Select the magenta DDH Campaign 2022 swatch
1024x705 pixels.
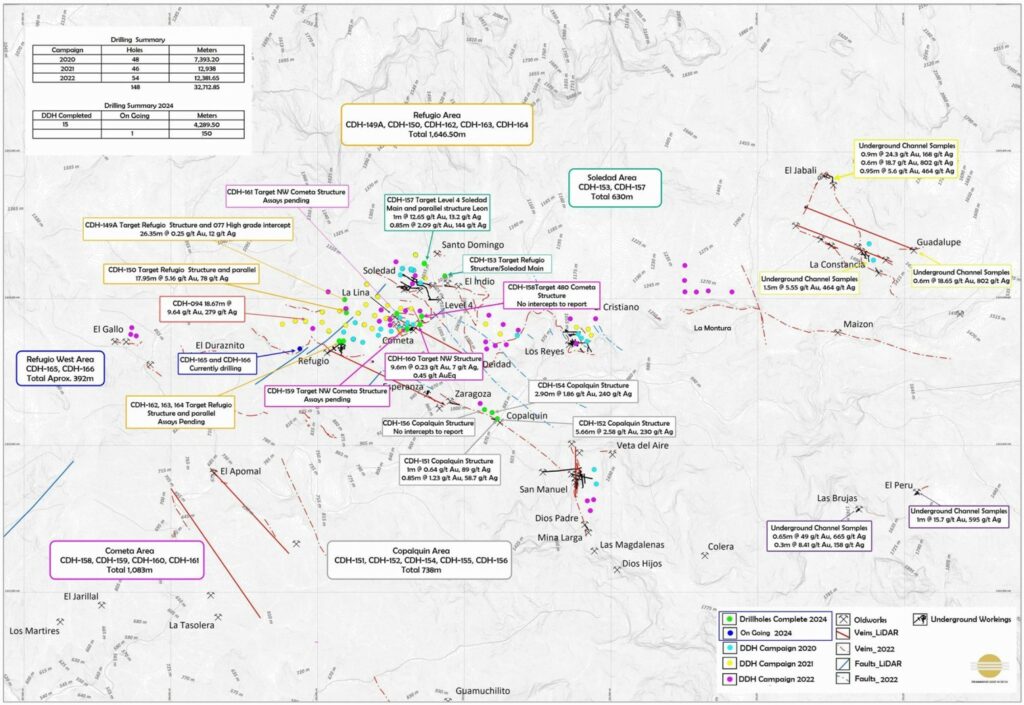pos(731,679)
